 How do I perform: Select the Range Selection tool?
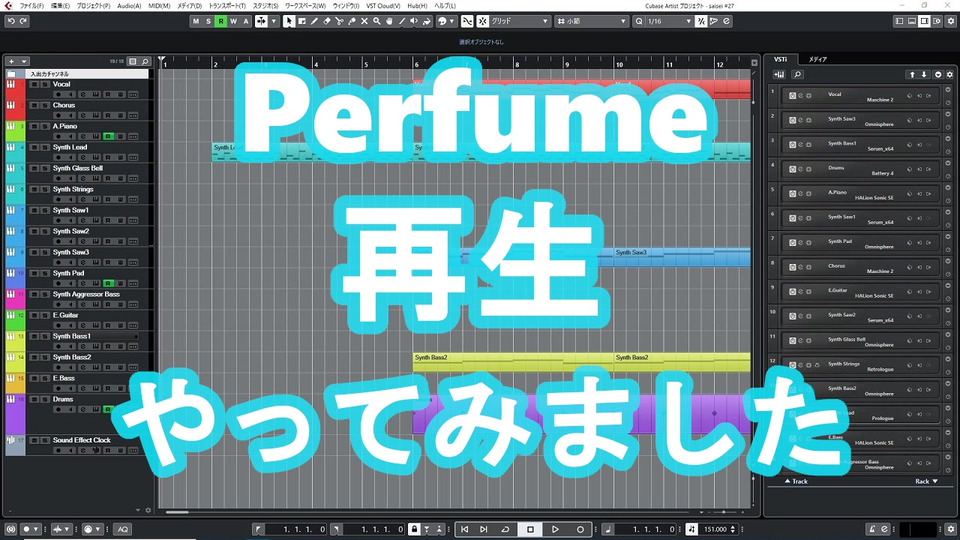[302, 21]
